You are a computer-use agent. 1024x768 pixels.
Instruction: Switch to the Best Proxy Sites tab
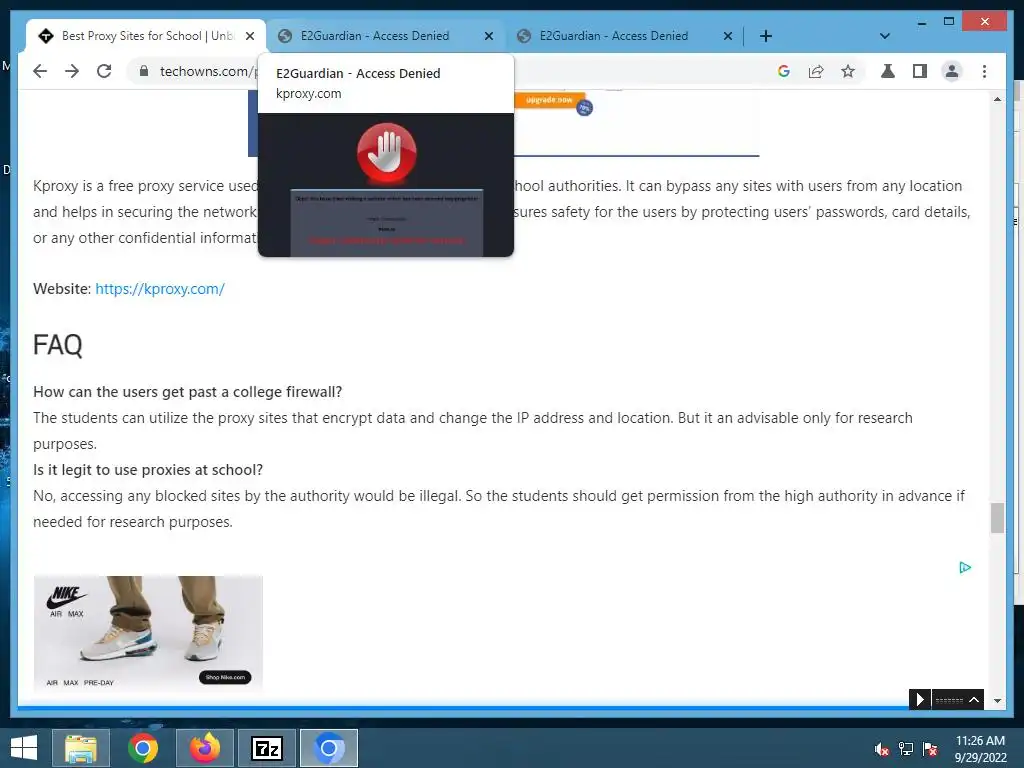[147, 36]
